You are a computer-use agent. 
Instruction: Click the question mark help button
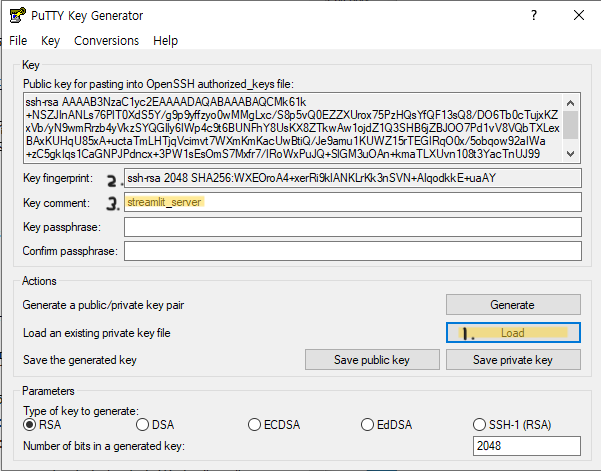(534, 15)
